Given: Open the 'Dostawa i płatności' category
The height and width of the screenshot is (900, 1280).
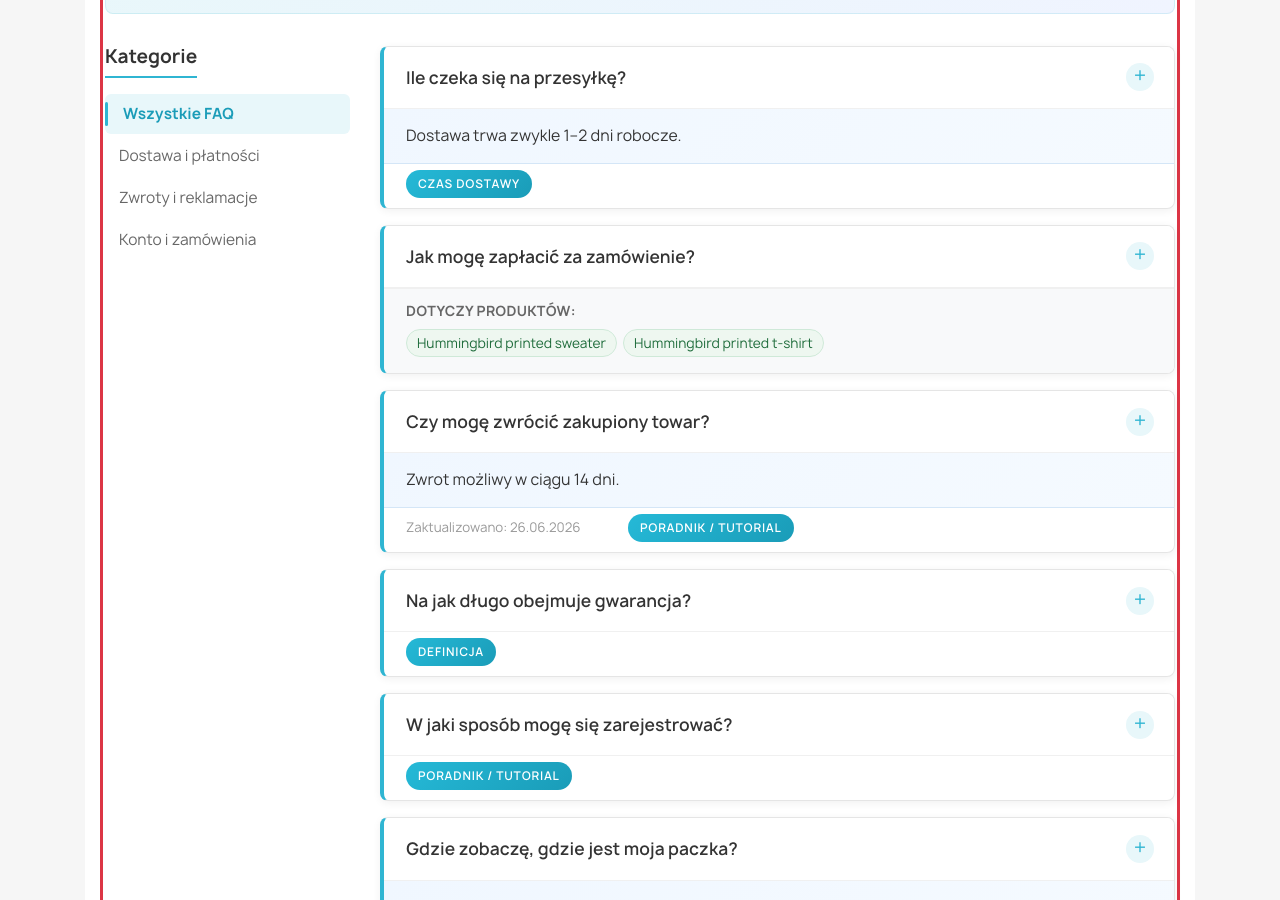Looking at the screenshot, I should coord(228,156).
